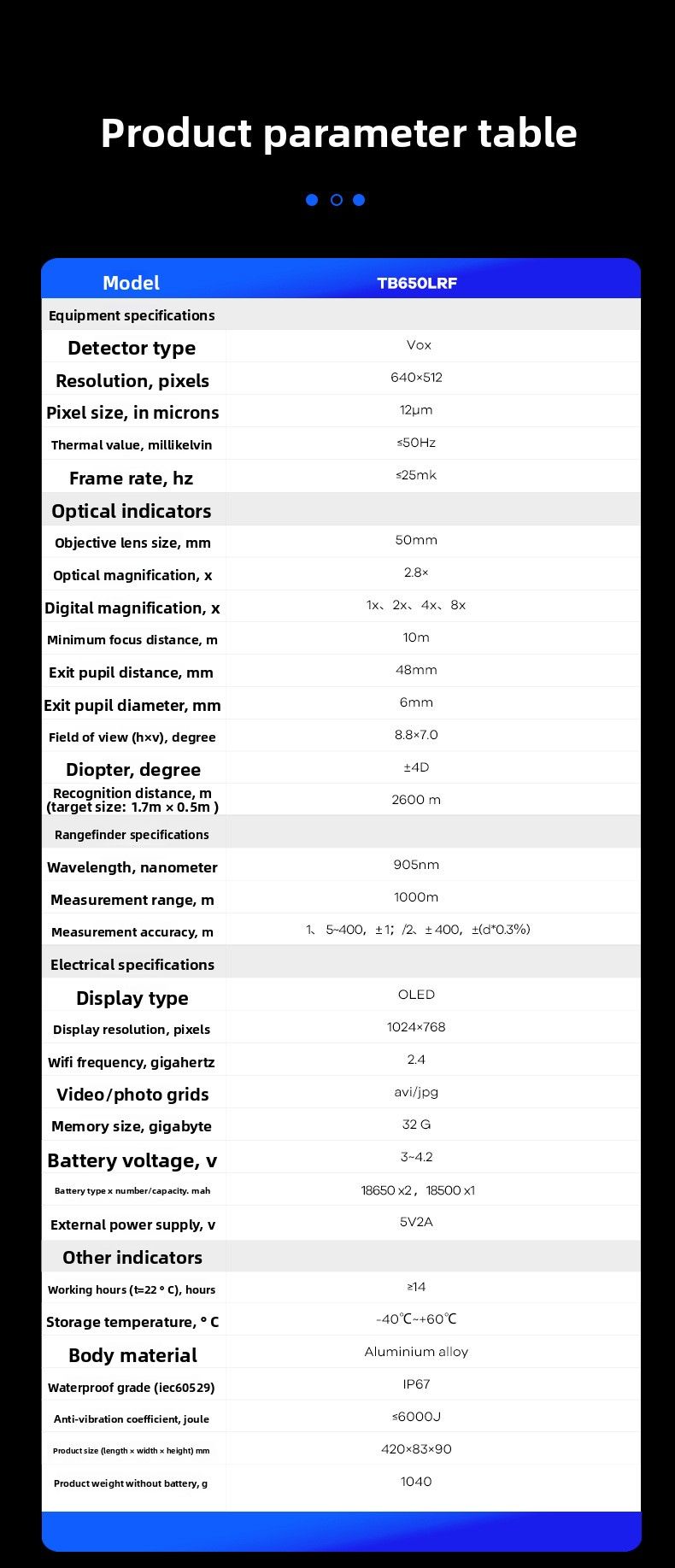Select the Detector type row label
The image size is (675, 1568).
pyautogui.click(x=132, y=348)
